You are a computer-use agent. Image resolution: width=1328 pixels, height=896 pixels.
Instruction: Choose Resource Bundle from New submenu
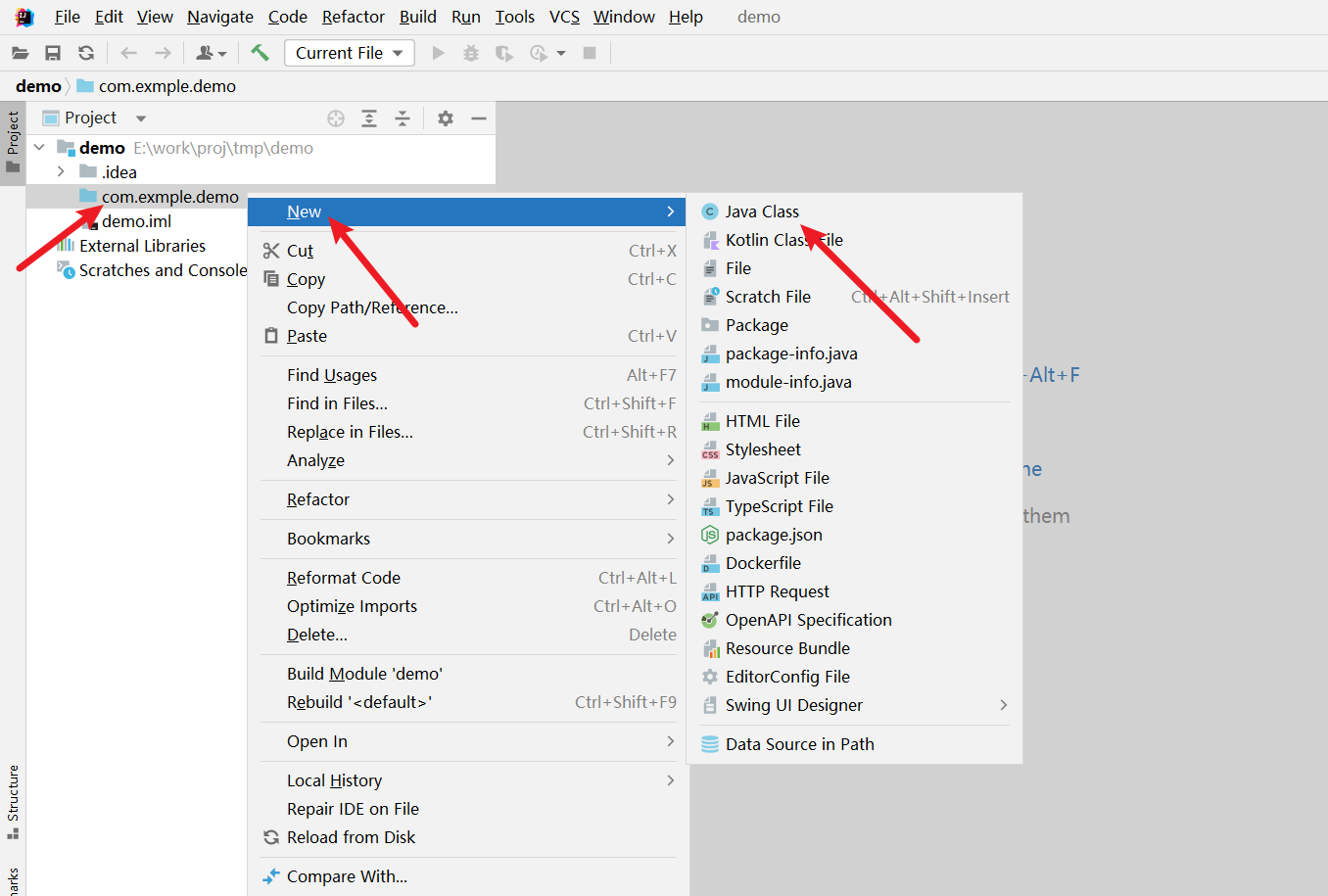point(855,648)
